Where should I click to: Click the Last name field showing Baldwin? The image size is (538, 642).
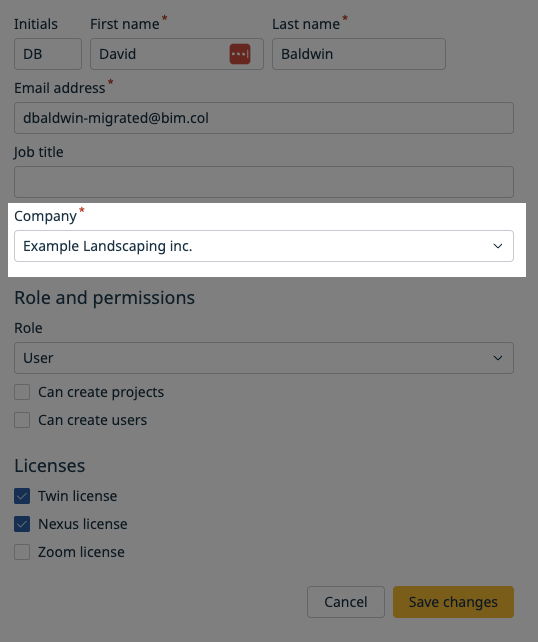(359, 54)
